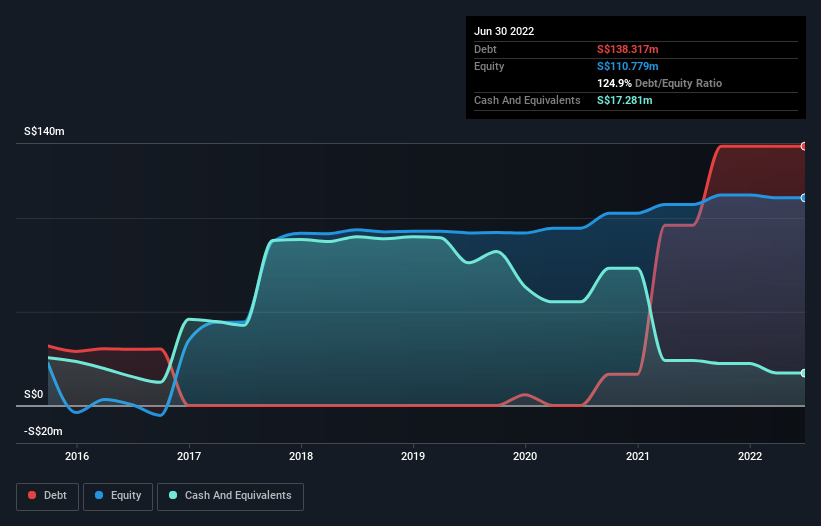821x526 pixels.
Task: Click the 124.9% Debt/Equity Ratio text
Action: [x=659, y=83]
